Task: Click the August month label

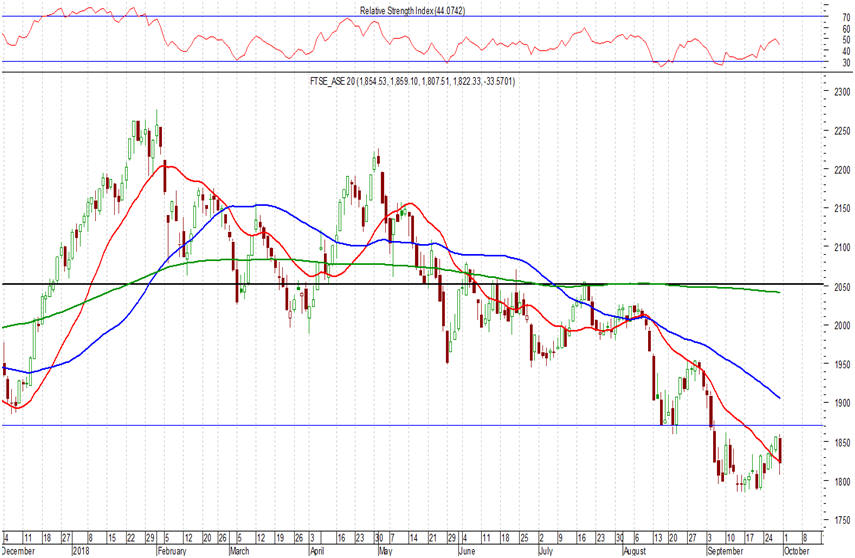Action: (635, 551)
